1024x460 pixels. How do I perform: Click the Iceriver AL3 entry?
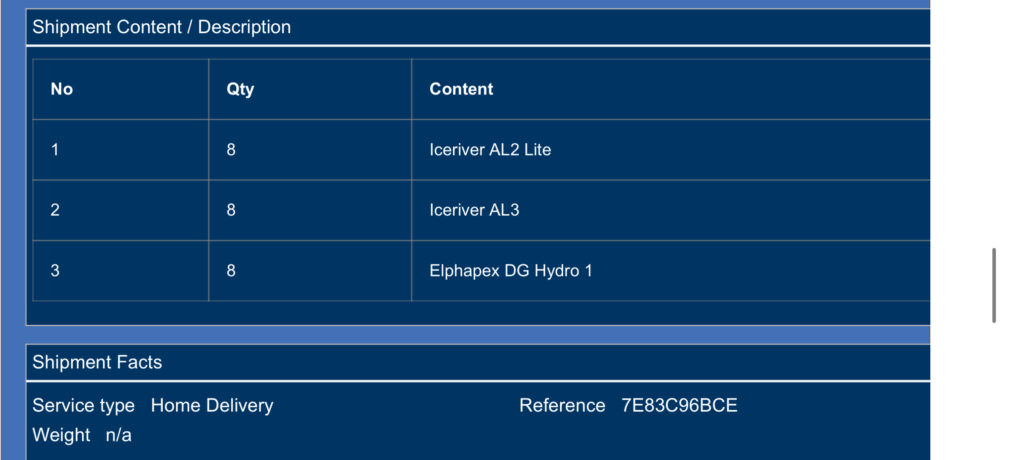click(474, 210)
